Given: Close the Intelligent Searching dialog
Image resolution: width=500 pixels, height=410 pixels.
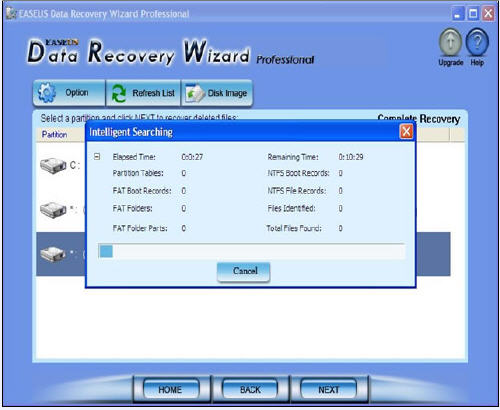Looking at the screenshot, I should [406, 132].
